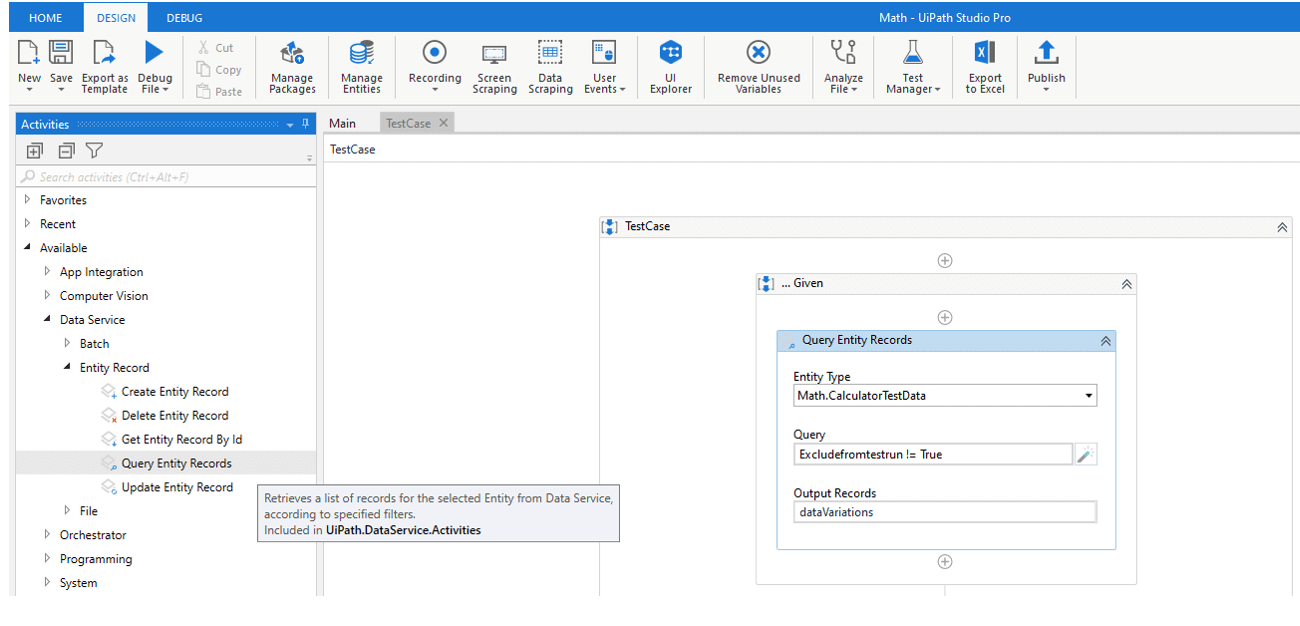Toggle the activities filter funnel
1300x626 pixels.
click(93, 150)
